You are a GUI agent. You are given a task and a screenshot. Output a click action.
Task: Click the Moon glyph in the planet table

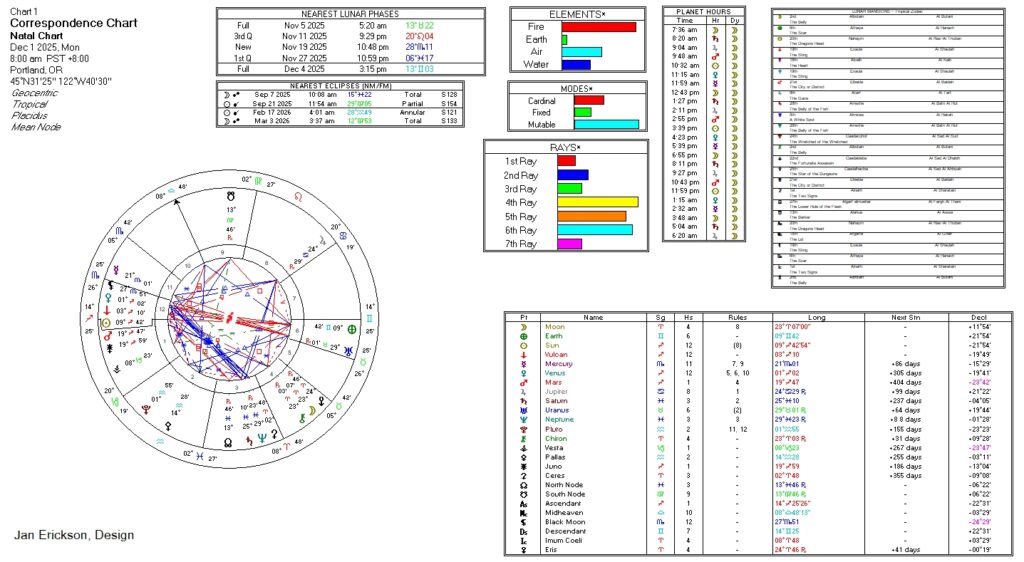click(x=523, y=327)
